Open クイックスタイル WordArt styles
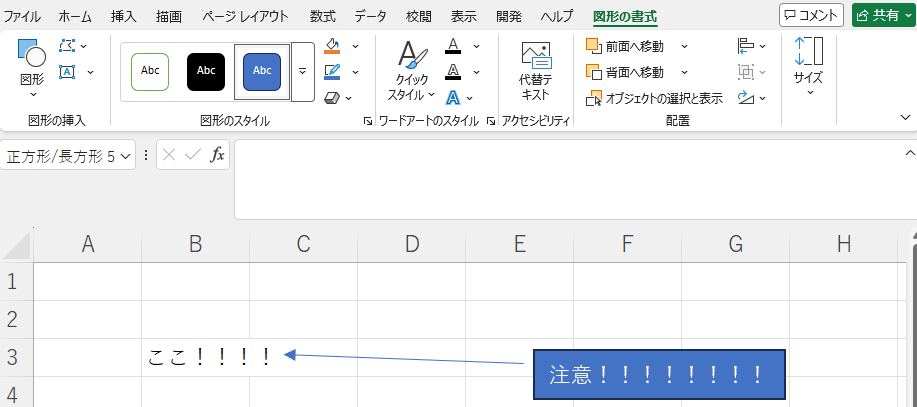Screen dimensions: 917x407 (412, 71)
